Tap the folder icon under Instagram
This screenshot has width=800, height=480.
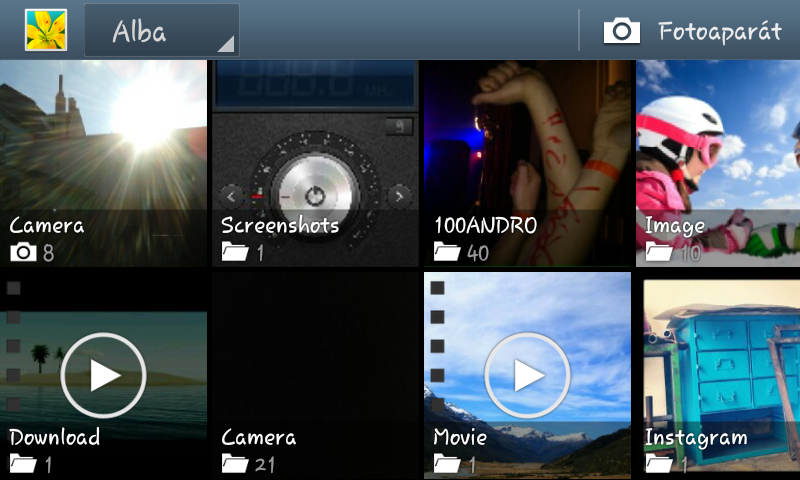coord(658,463)
